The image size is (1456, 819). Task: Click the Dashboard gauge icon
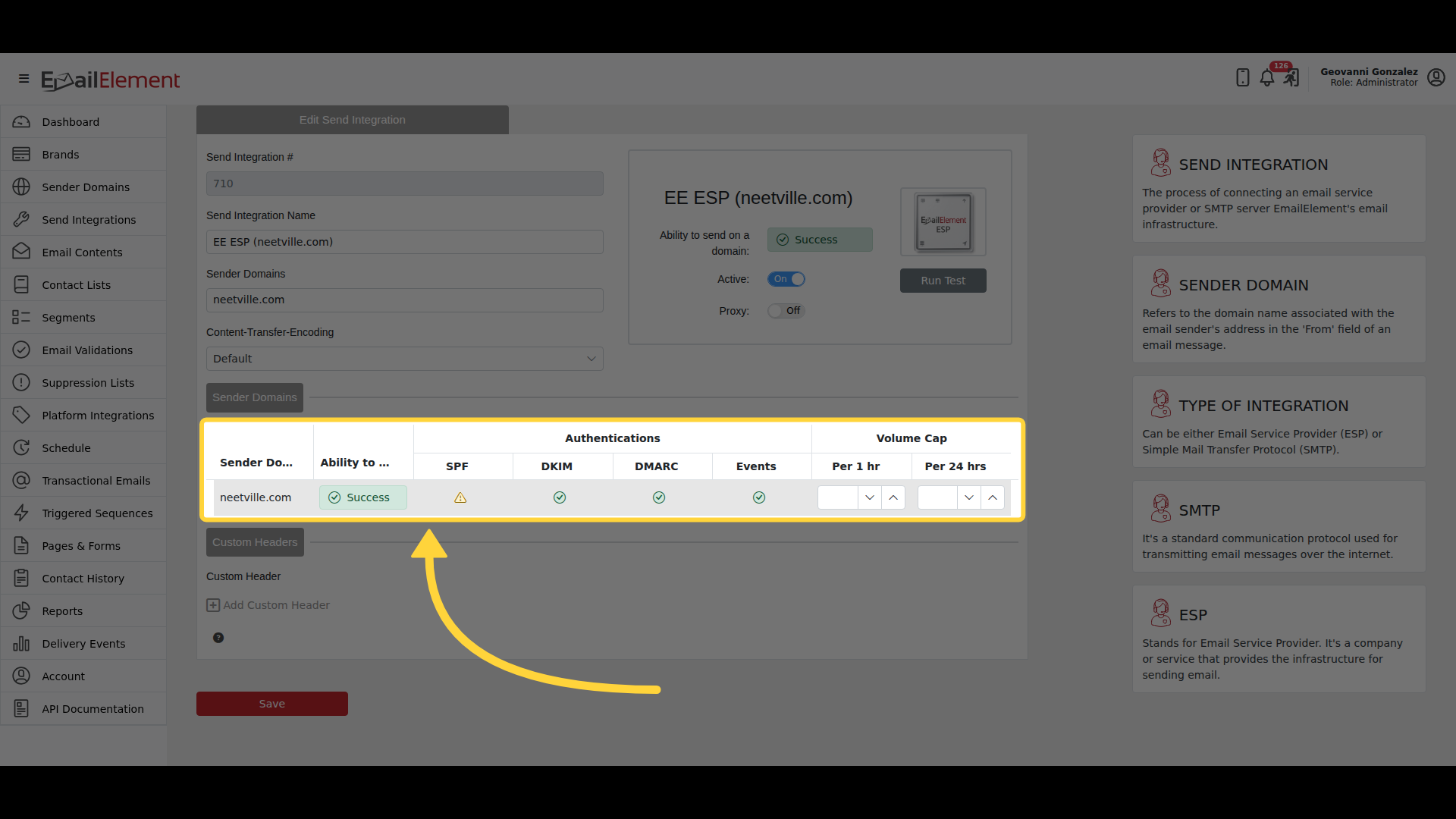[21, 122]
